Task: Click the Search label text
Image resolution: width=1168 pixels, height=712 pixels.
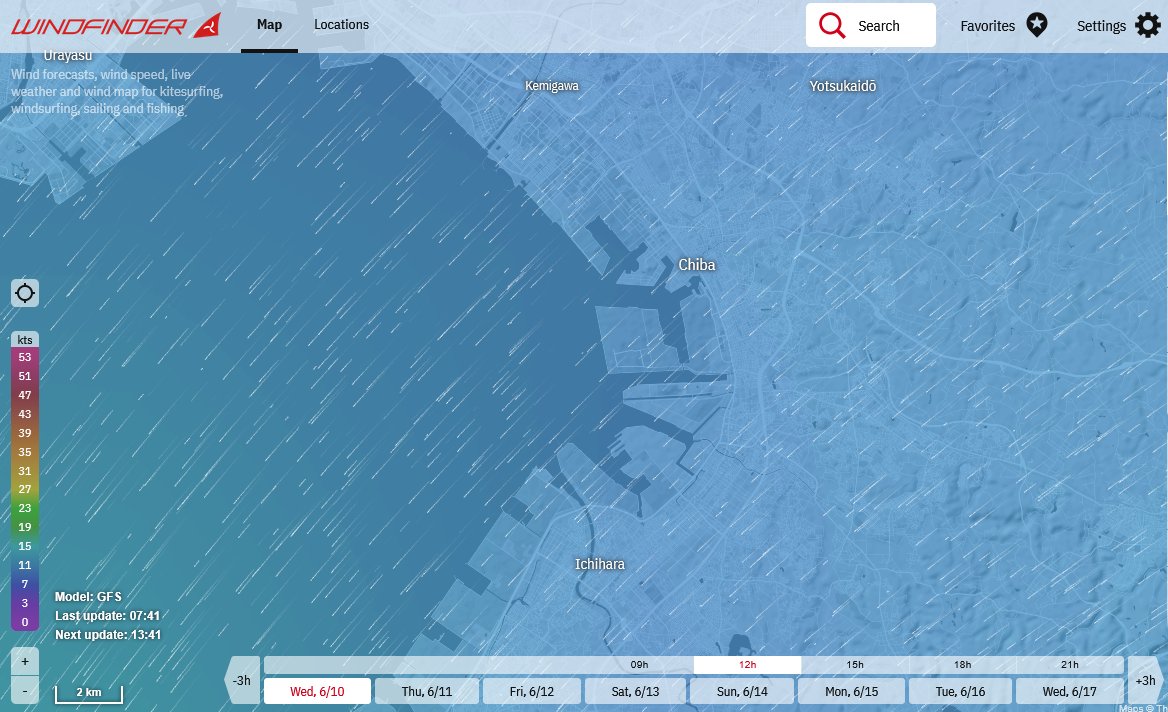Action: [x=879, y=26]
